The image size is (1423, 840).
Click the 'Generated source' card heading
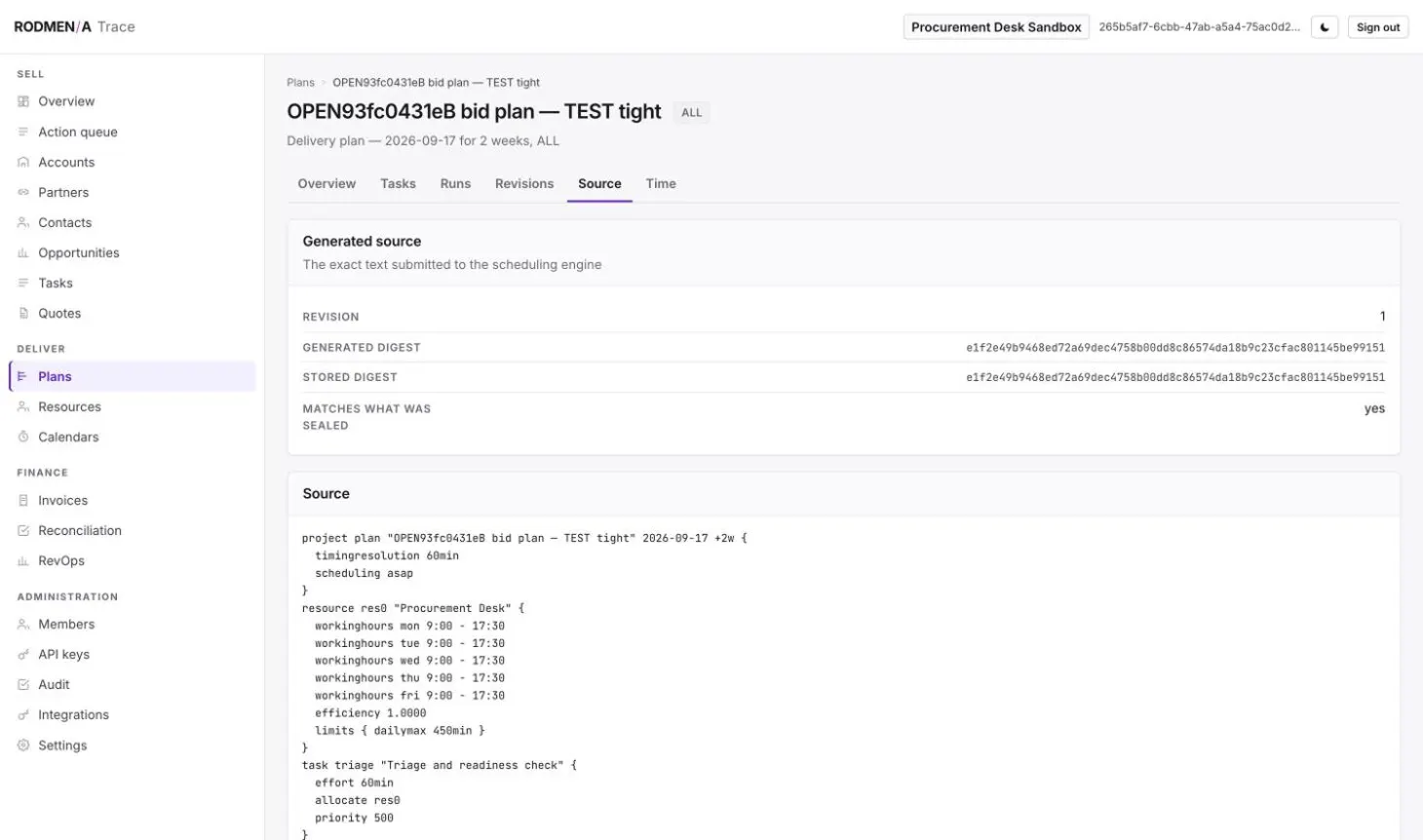click(362, 241)
